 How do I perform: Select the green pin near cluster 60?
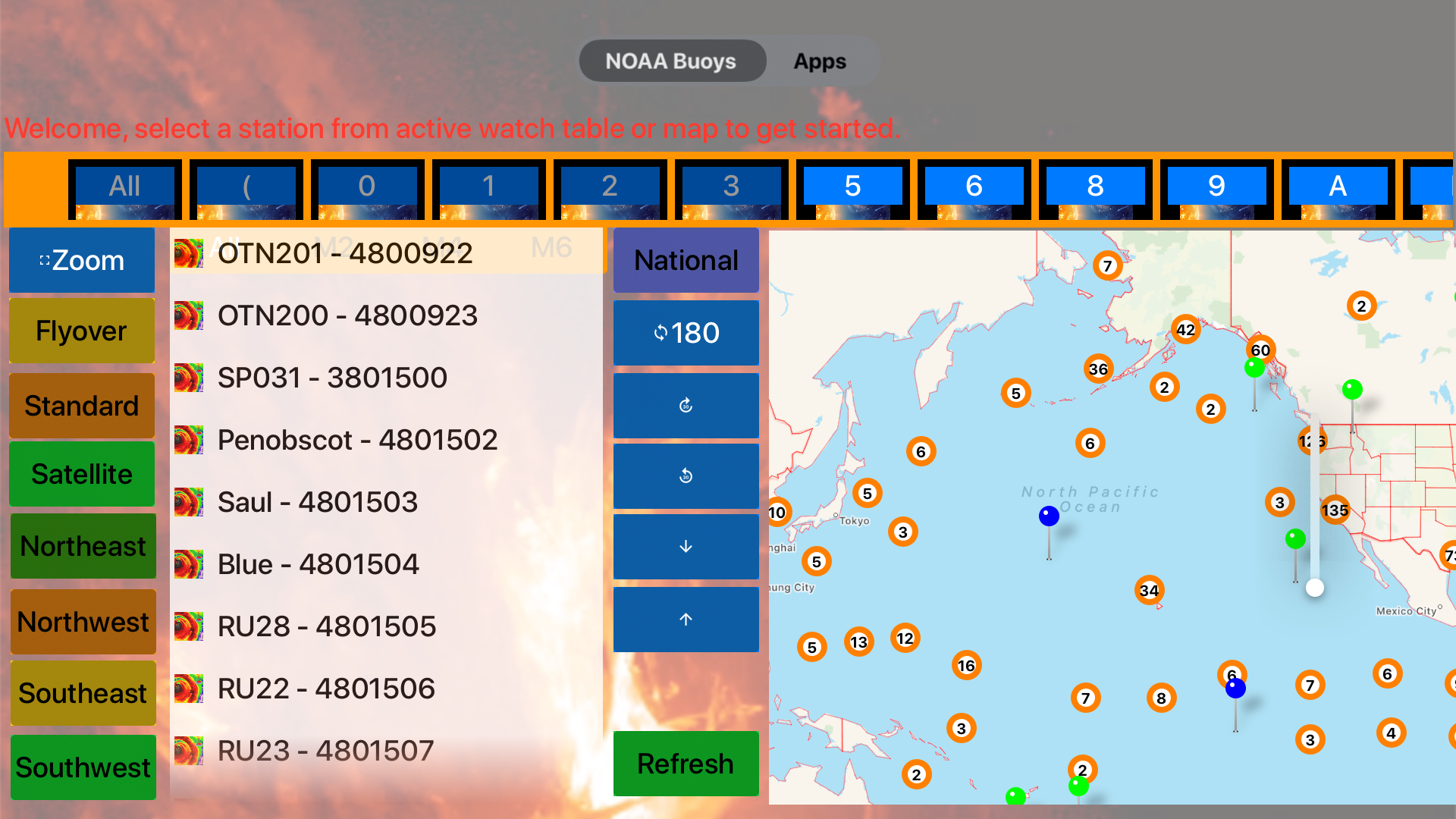[x=1254, y=369]
